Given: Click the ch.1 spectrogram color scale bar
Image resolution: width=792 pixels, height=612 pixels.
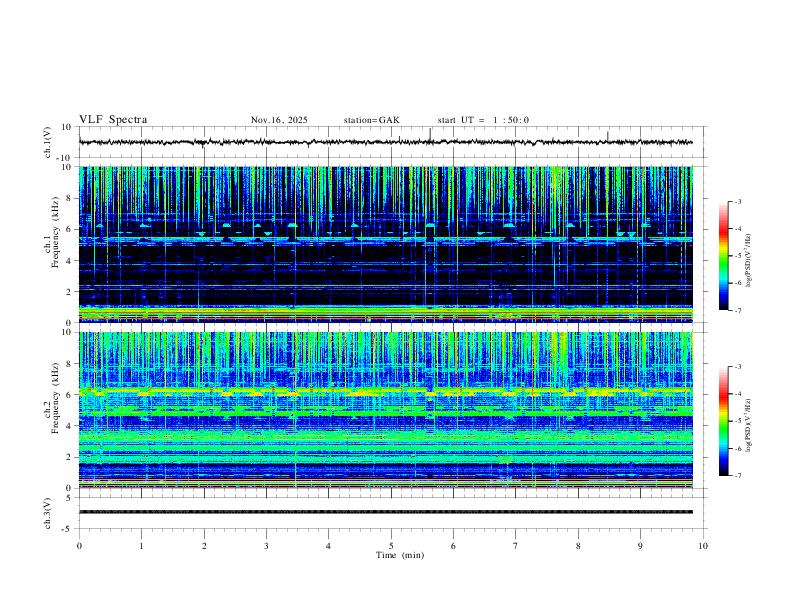Looking at the screenshot, I should click(724, 256).
